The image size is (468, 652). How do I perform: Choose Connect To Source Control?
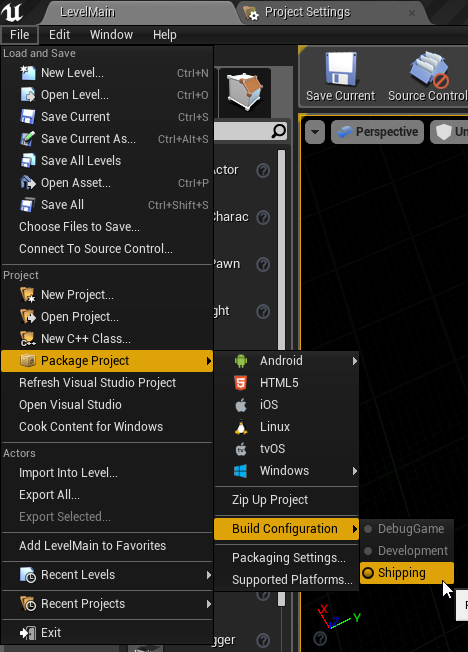(x=107, y=249)
